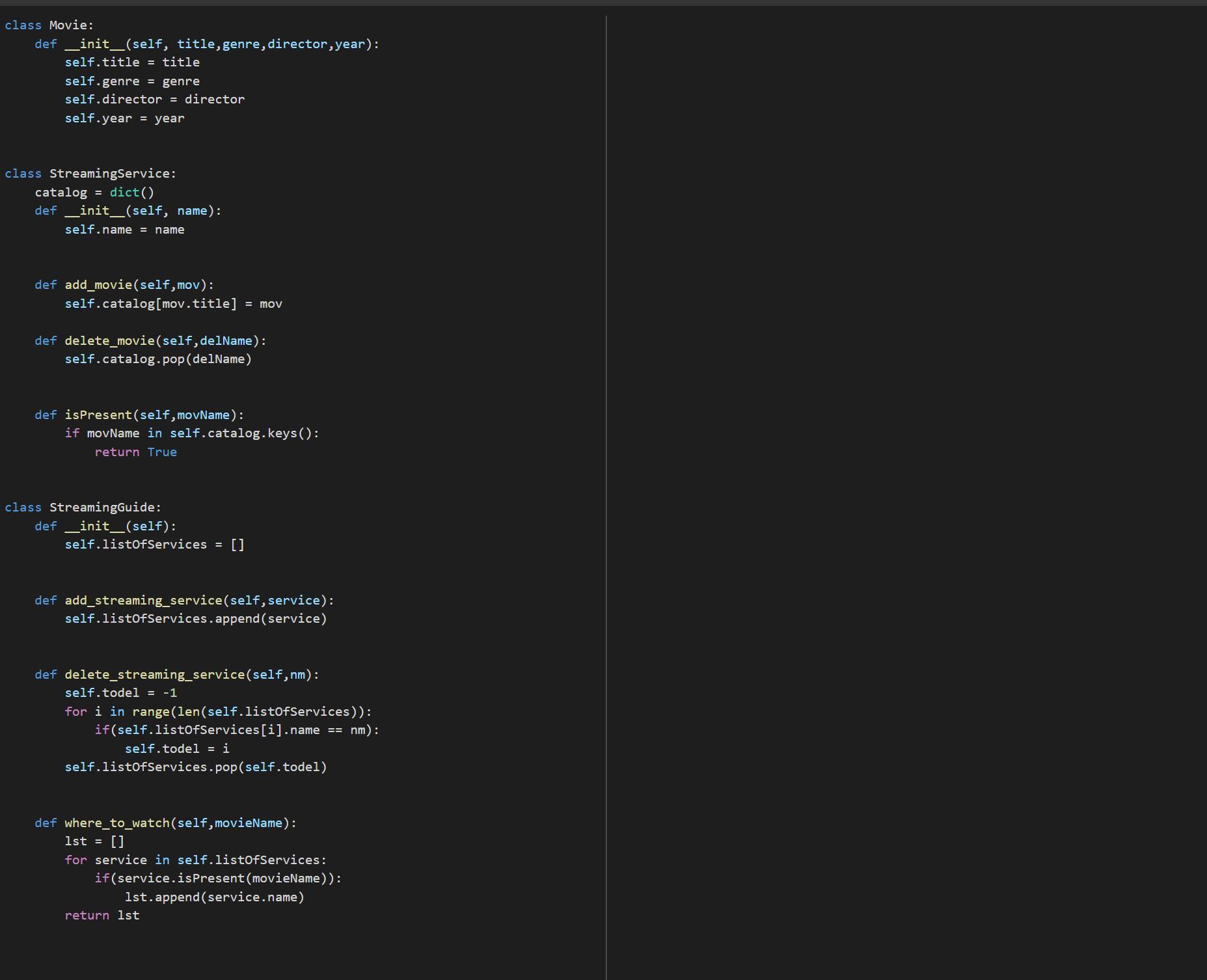Click the "self.todel = -1" line

121,693
